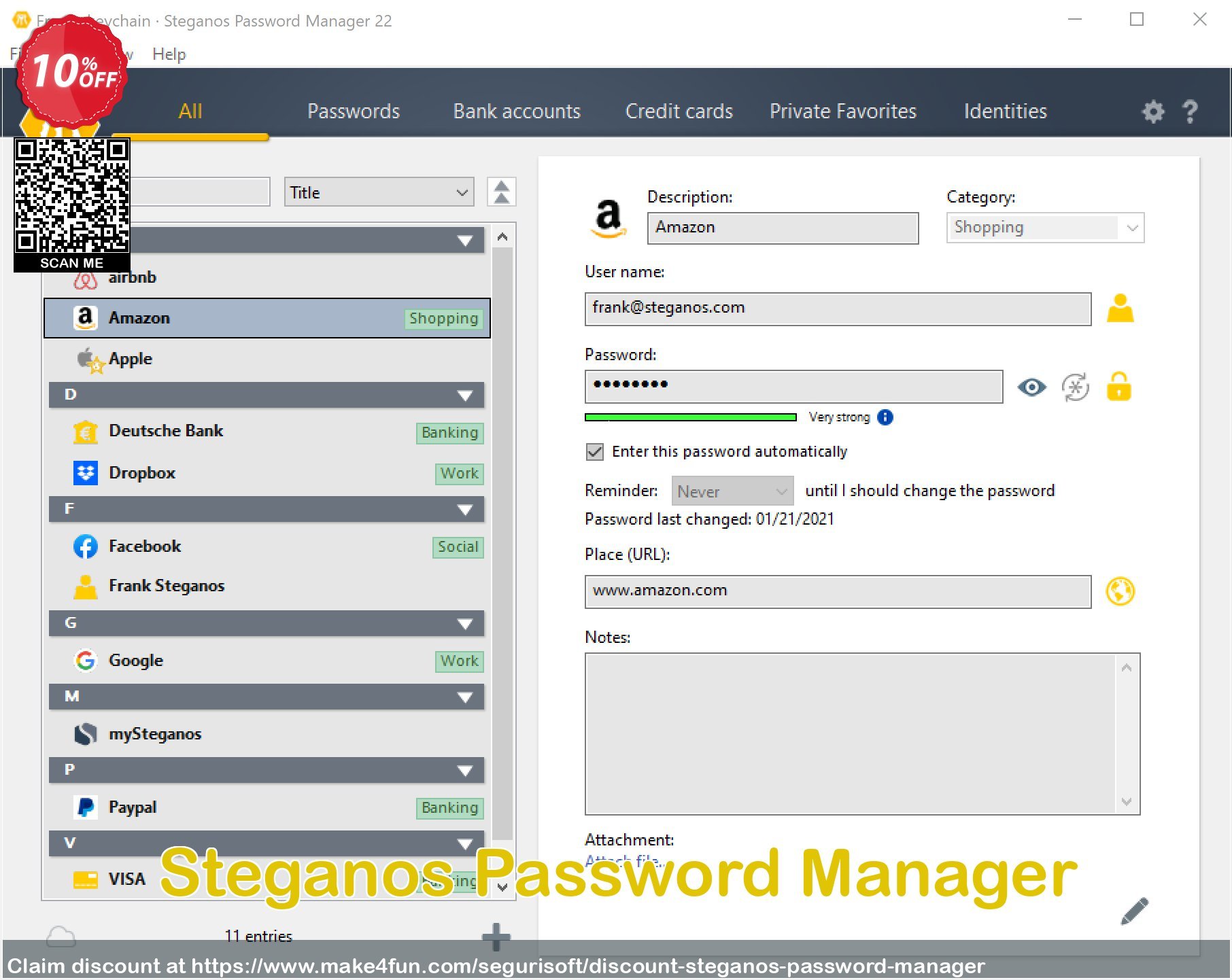Click the Notes scroll down arrow
The height and width of the screenshot is (980, 1232).
tap(1127, 802)
